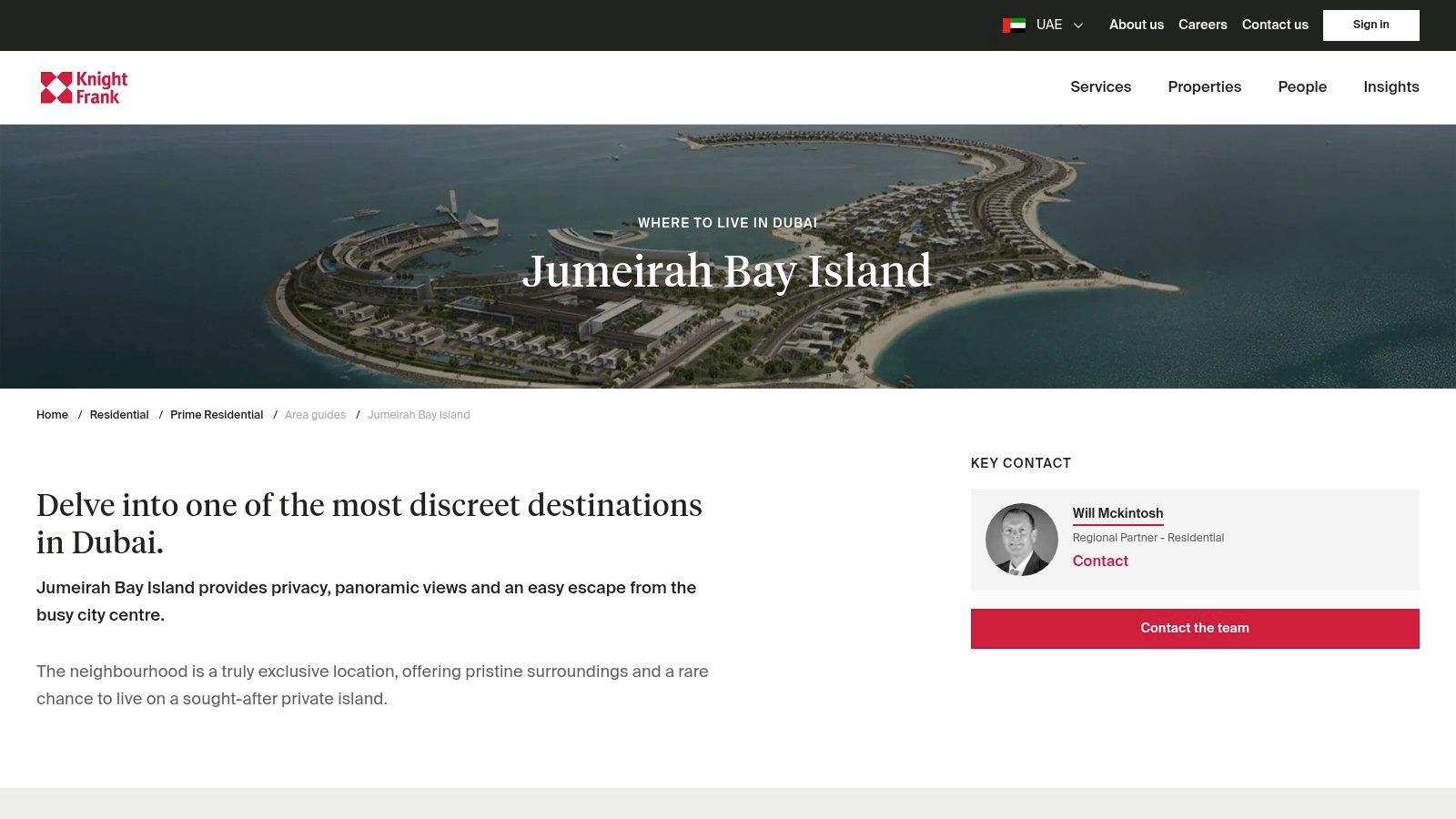Click the Contact the team button

click(x=1194, y=628)
